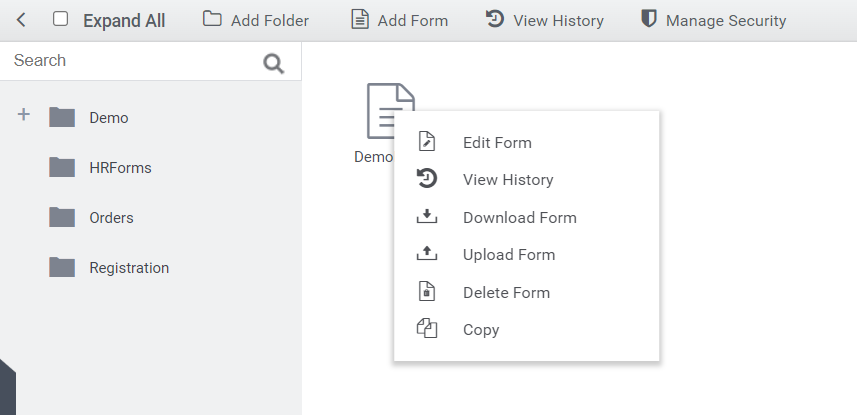Select the Demo folder in the tree
857x415 pixels.
(108, 117)
